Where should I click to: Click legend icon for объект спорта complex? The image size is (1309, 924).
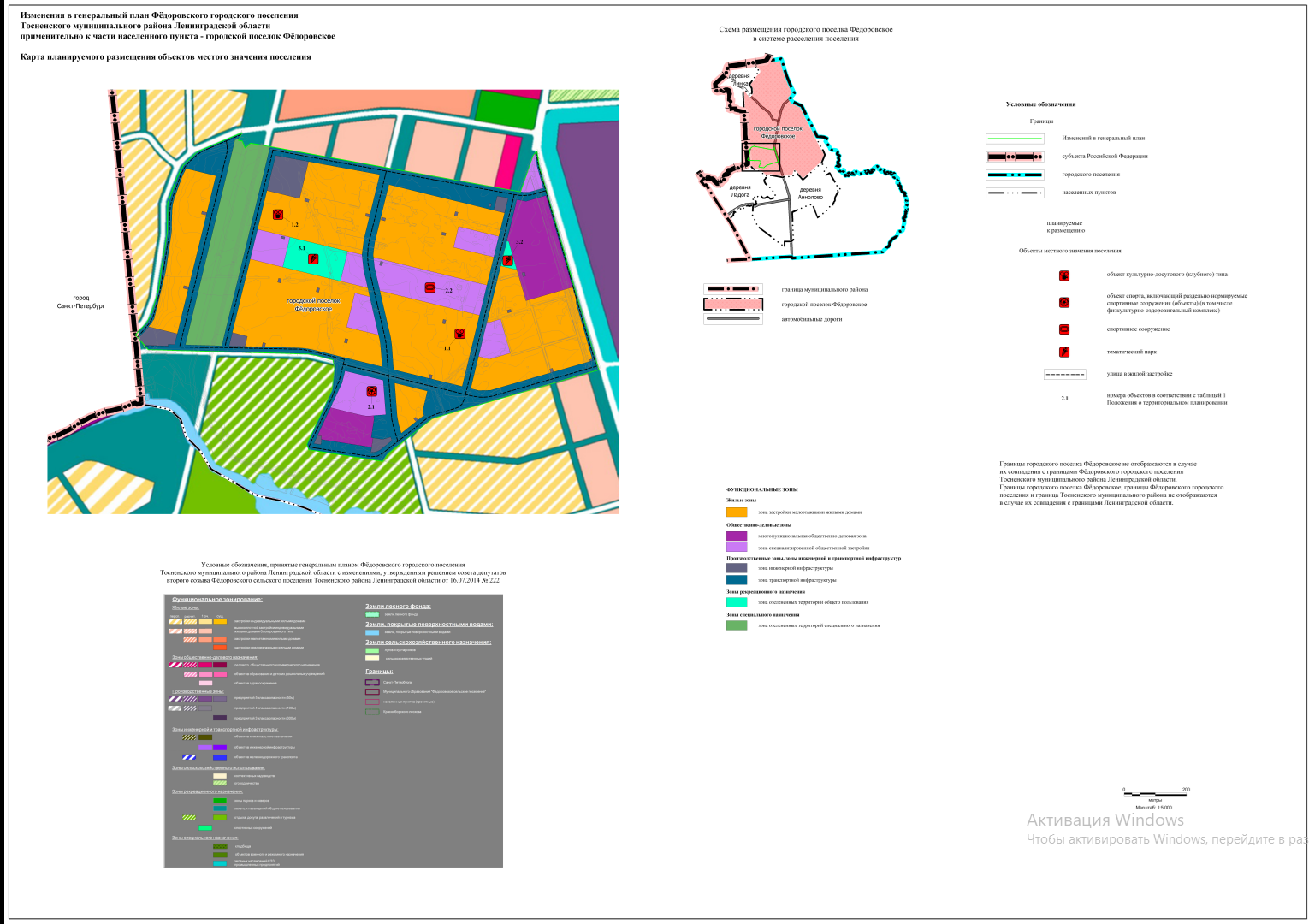click(1064, 302)
